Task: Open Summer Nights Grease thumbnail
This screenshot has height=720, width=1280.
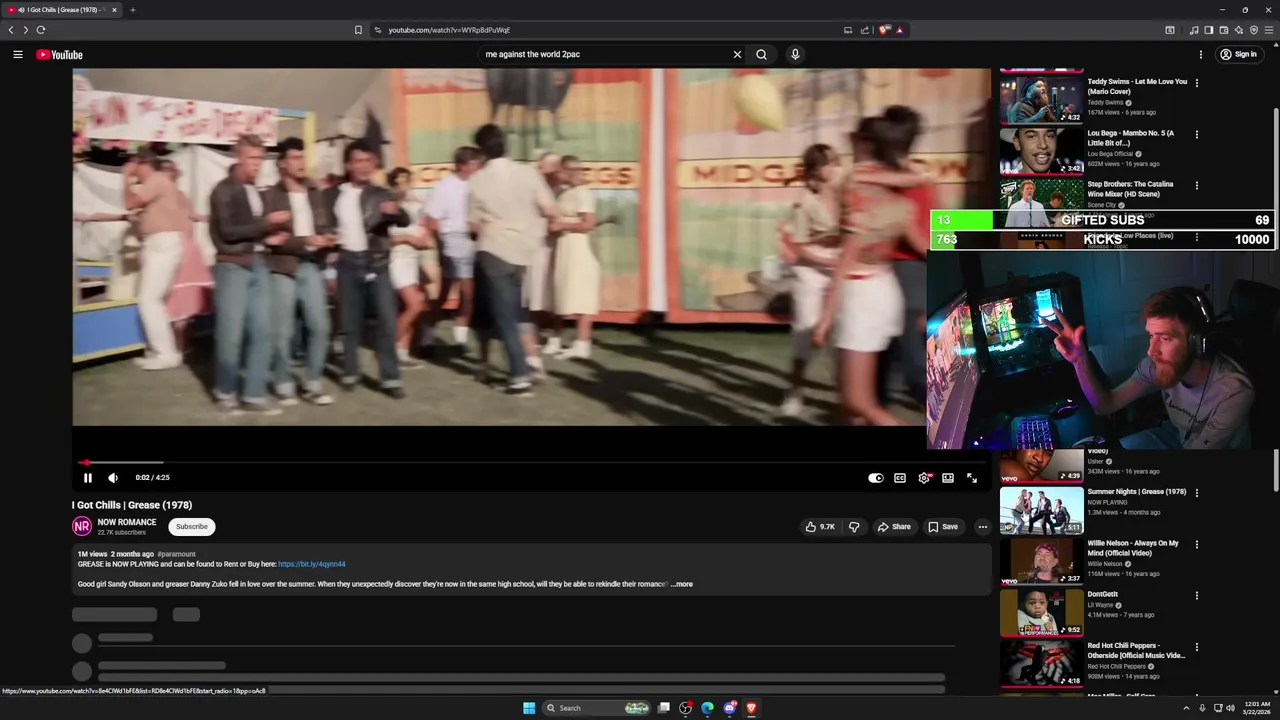Action: click(1041, 510)
